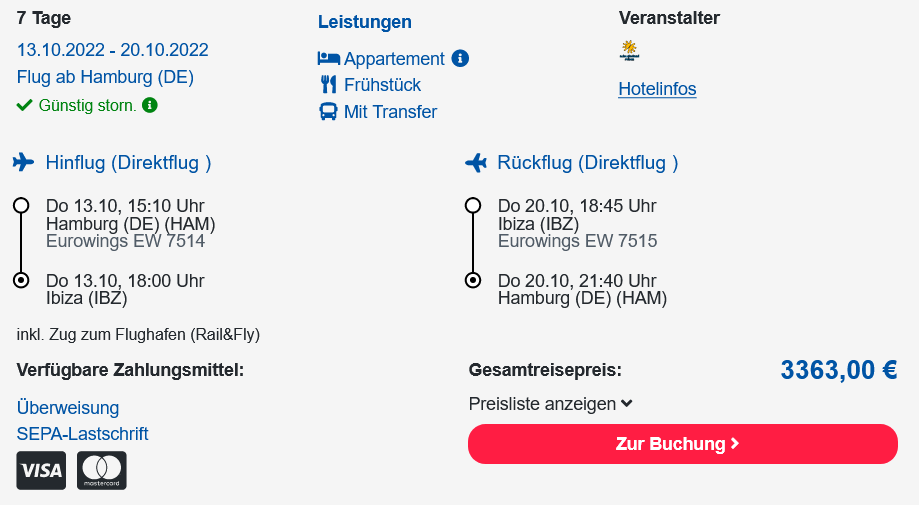The height and width of the screenshot is (508, 919).
Task: Select Überweisung payment method
Action: click(68, 408)
